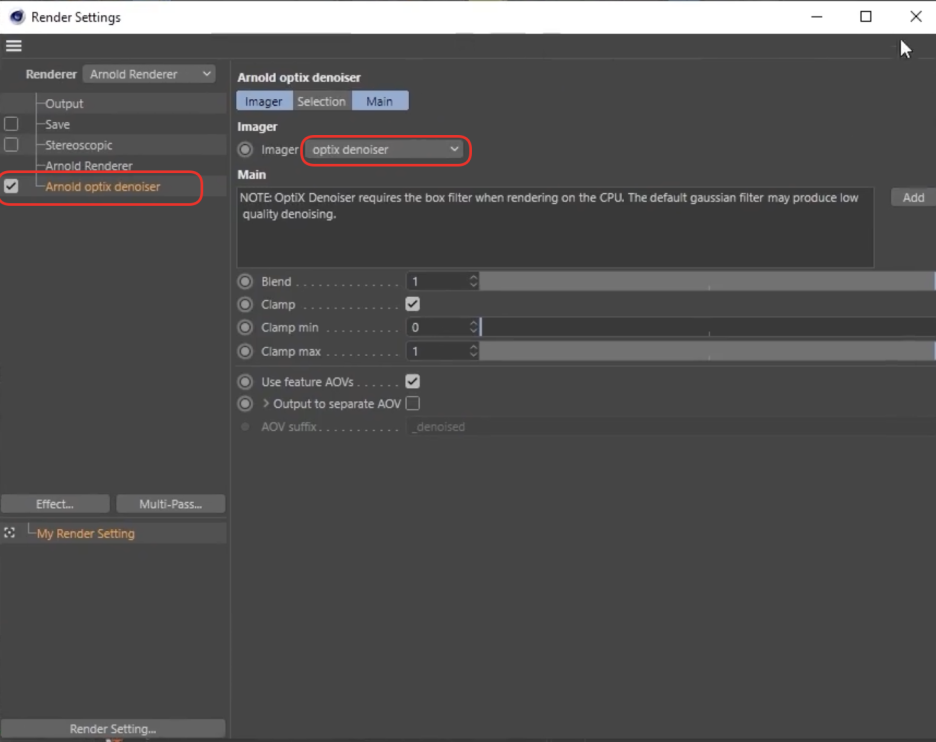Uncheck Use feature AOVs checkbox

point(412,381)
